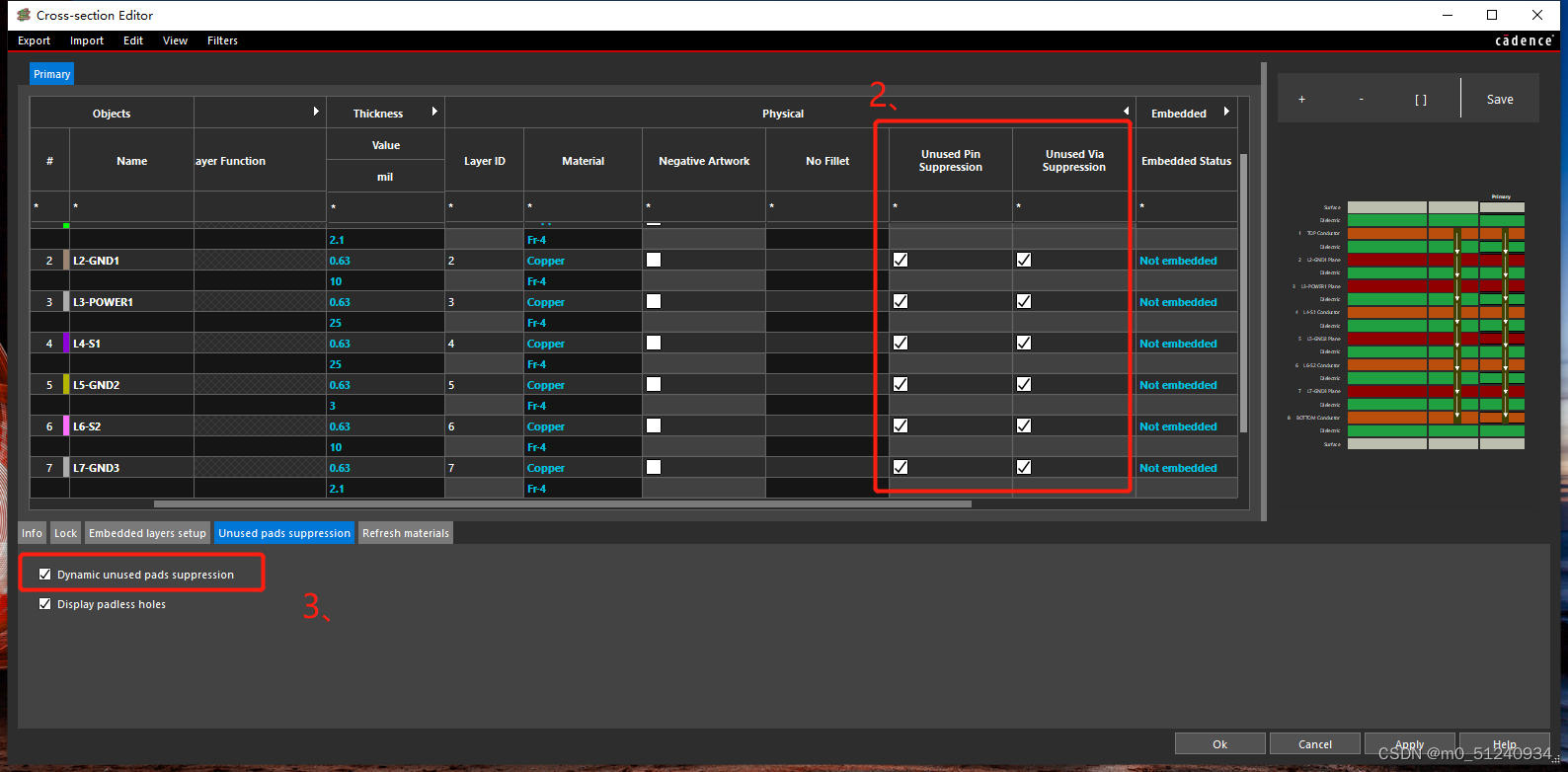Toggle Unused Pin Suppression for L2-GND1
This screenshot has width=1568, height=772.
(901, 260)
